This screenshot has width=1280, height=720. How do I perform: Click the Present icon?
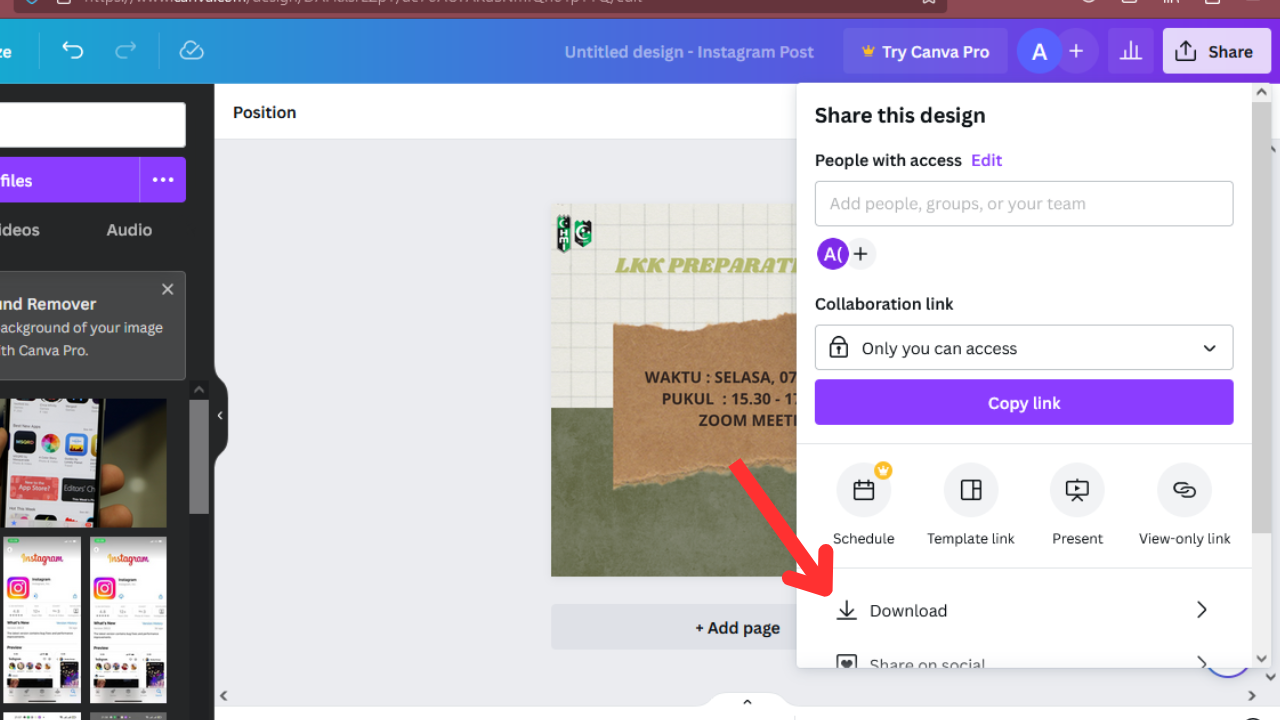coord(1077,490)
